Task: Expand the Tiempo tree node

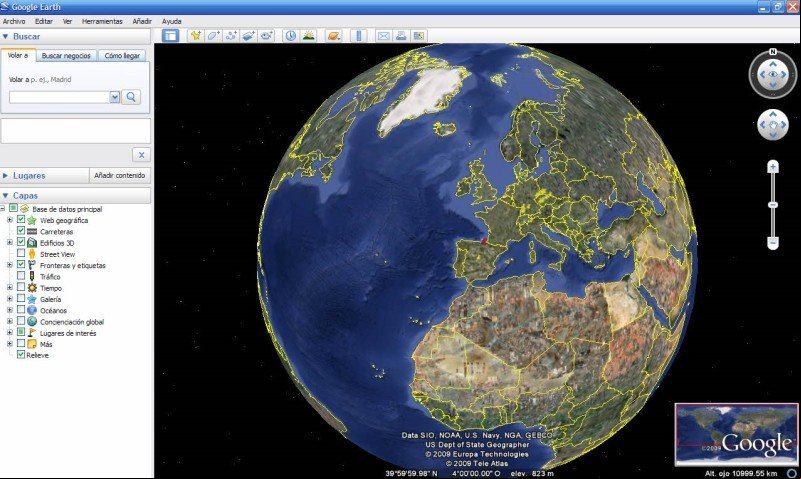Action: [10, 288]
